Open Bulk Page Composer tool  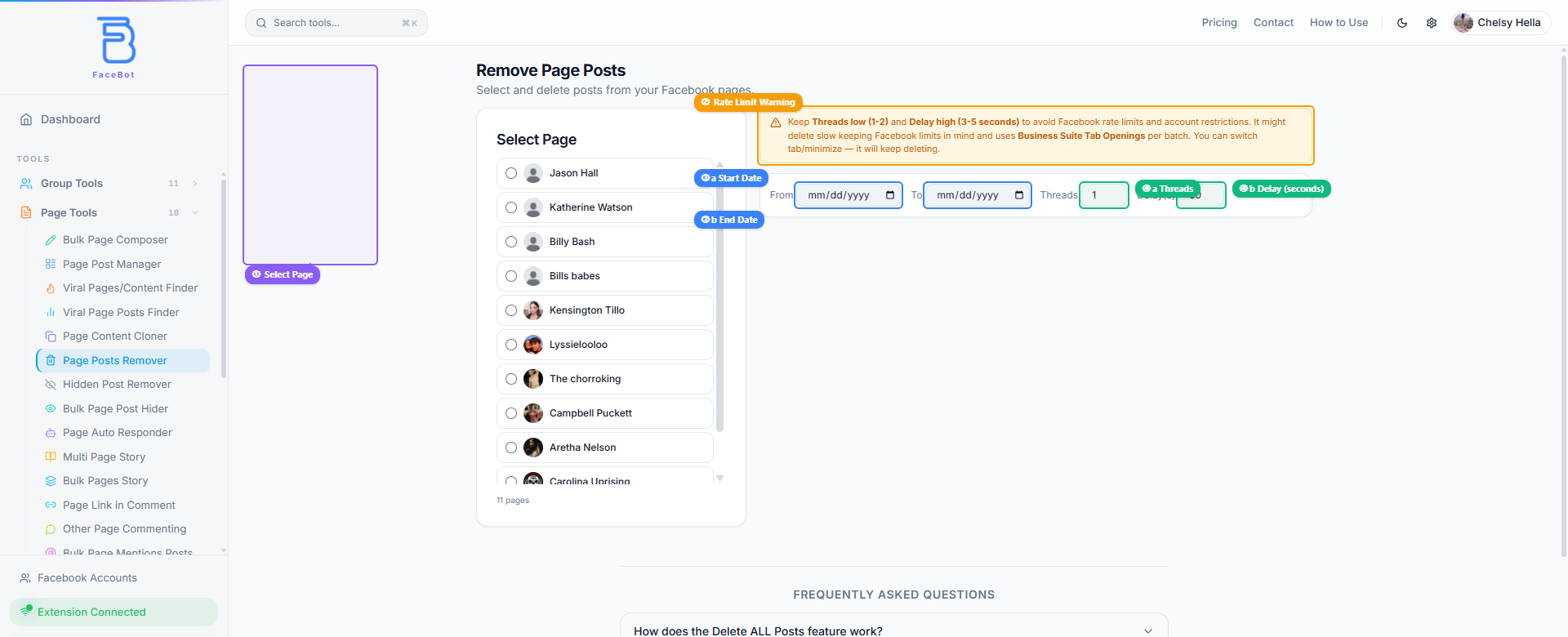tap(122, 240)
